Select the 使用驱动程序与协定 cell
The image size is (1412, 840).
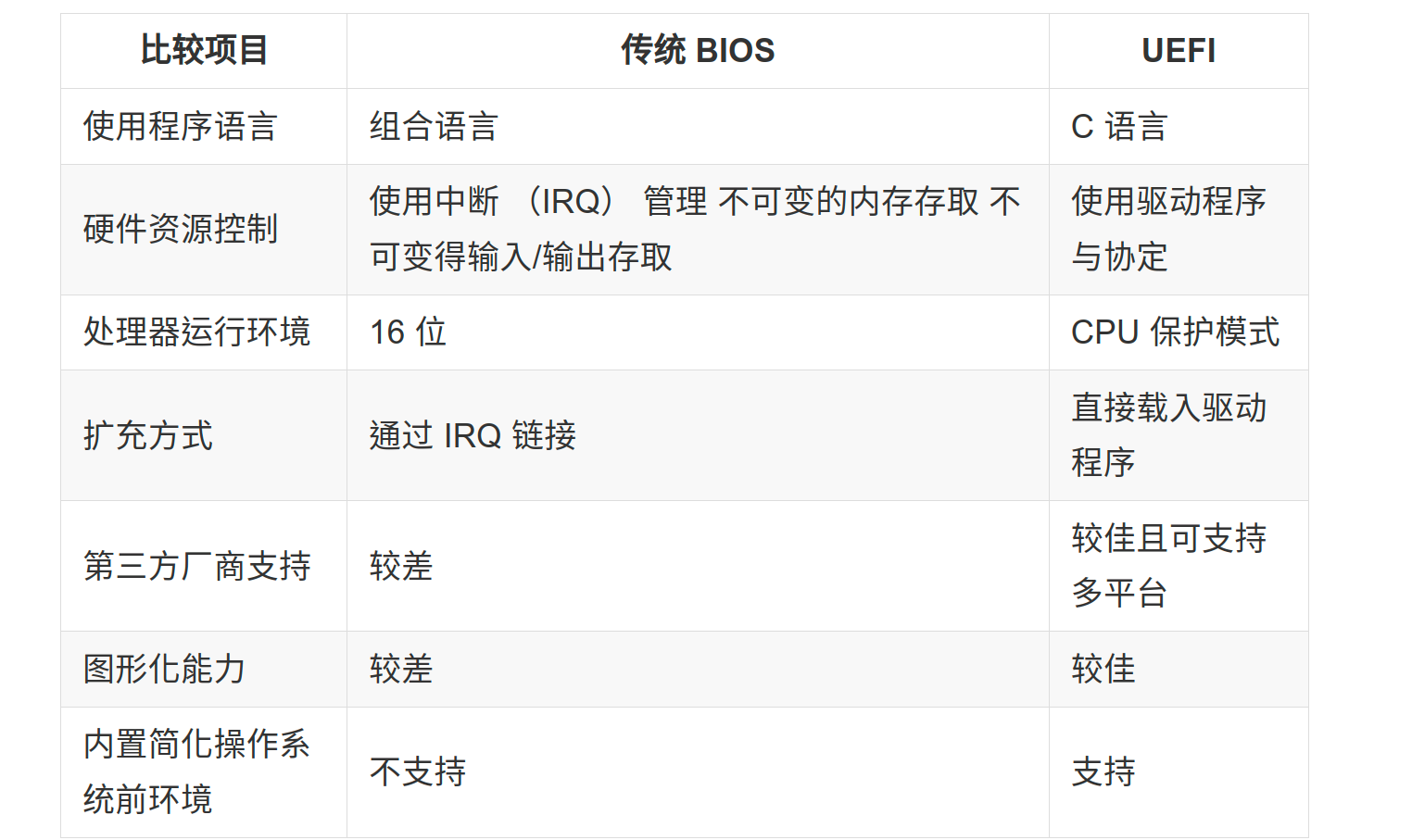pos(1168,229)
